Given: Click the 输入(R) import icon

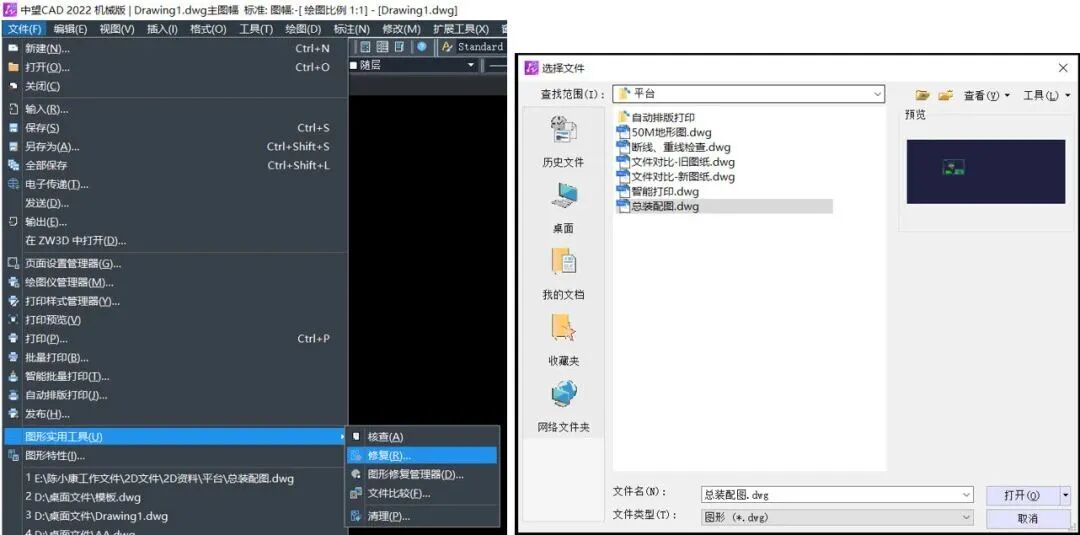Looking at the screenshot, I should [13, 109].
